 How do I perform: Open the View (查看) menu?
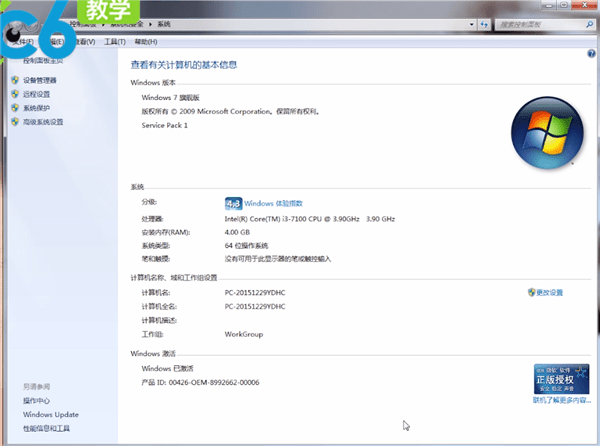pos(85,42)
